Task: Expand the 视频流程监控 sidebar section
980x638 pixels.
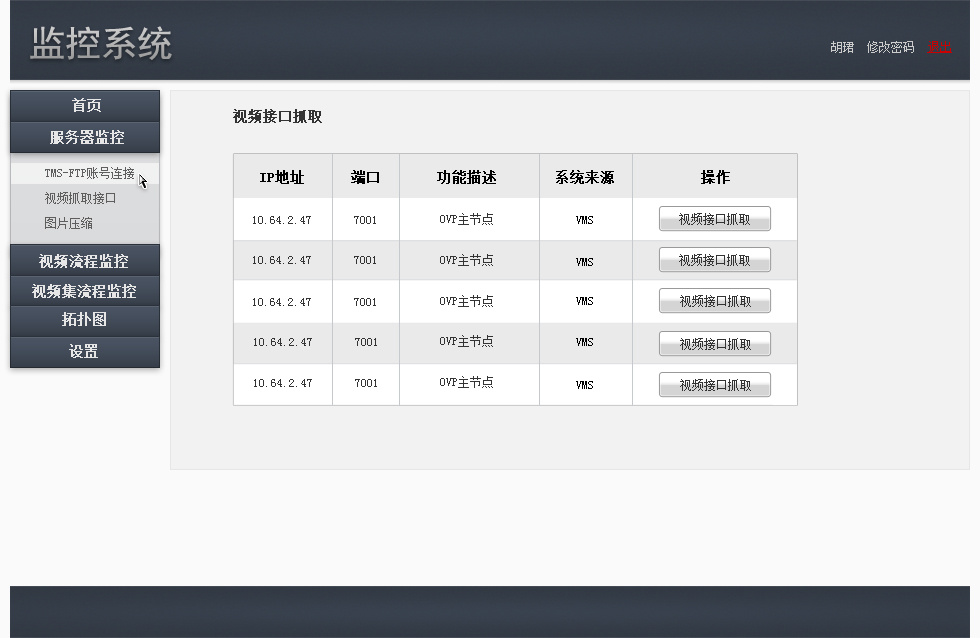Action: (x=85, y=261)
